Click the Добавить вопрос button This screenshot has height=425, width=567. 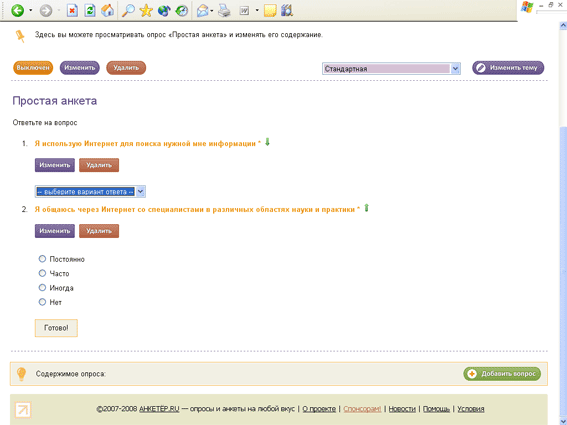502,374
